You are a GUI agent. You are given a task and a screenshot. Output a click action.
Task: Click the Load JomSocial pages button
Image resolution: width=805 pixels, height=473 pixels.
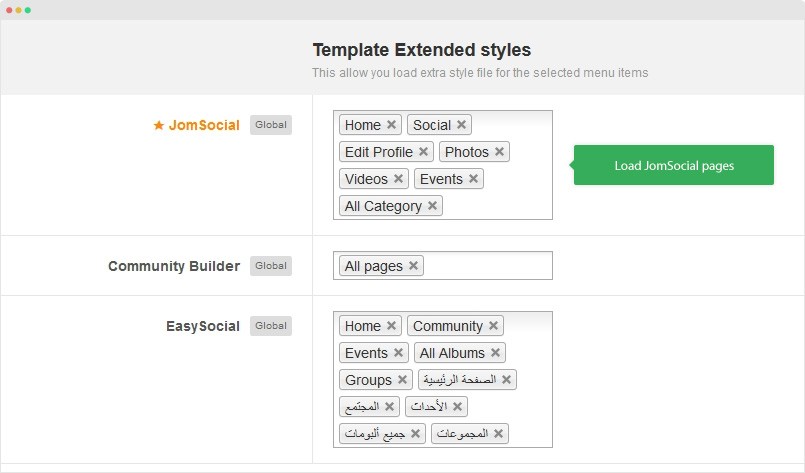click(674, 165)
